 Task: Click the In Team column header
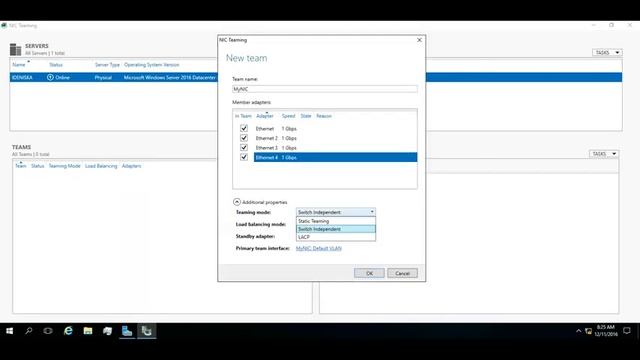(x=243, y=116)
